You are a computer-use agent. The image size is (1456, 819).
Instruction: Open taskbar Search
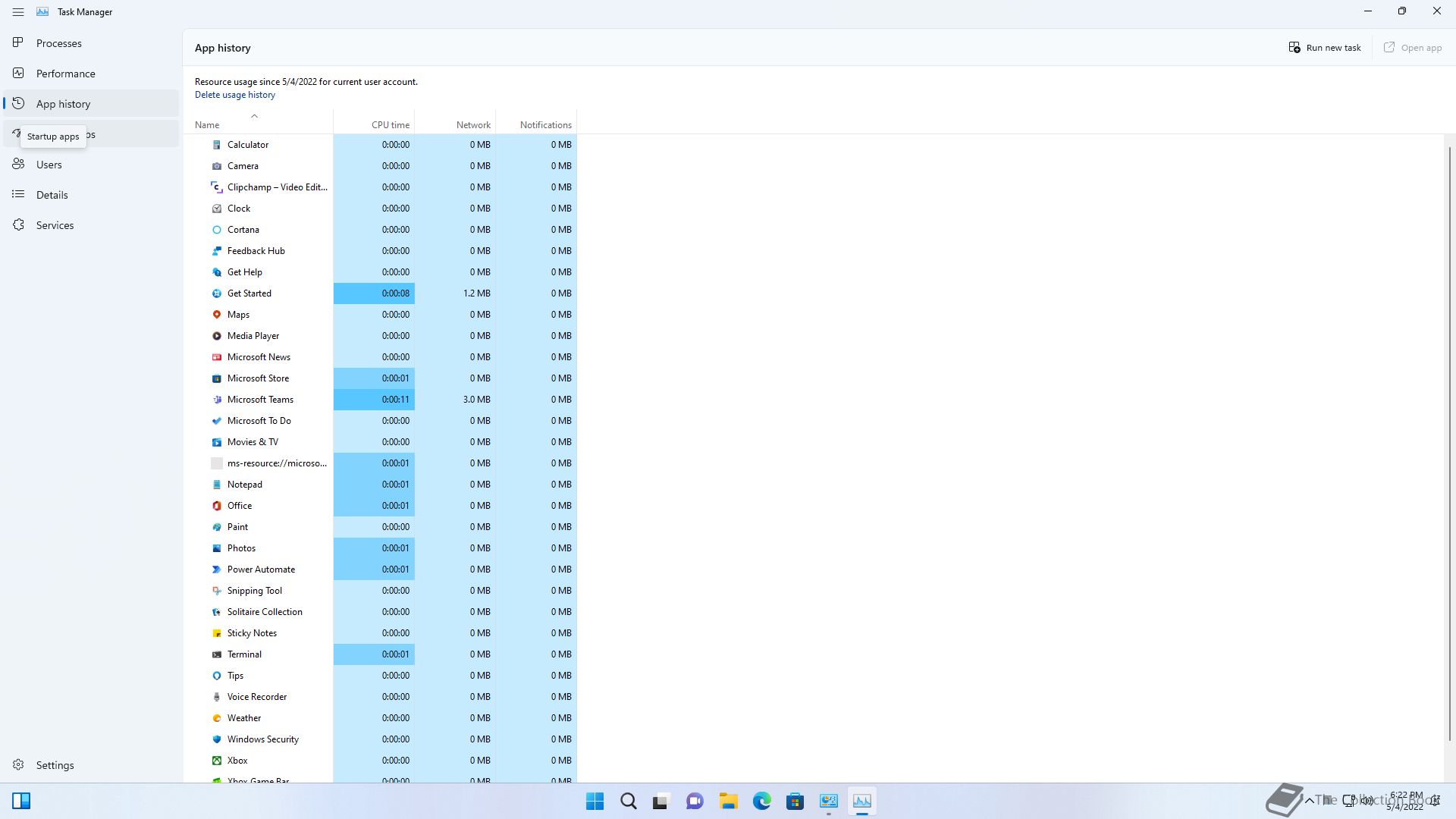tap(629, 801)
